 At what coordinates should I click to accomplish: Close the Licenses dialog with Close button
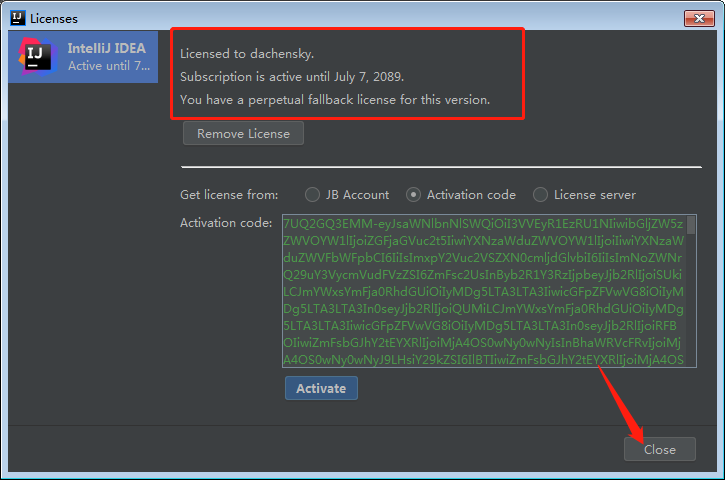(660, 449)
